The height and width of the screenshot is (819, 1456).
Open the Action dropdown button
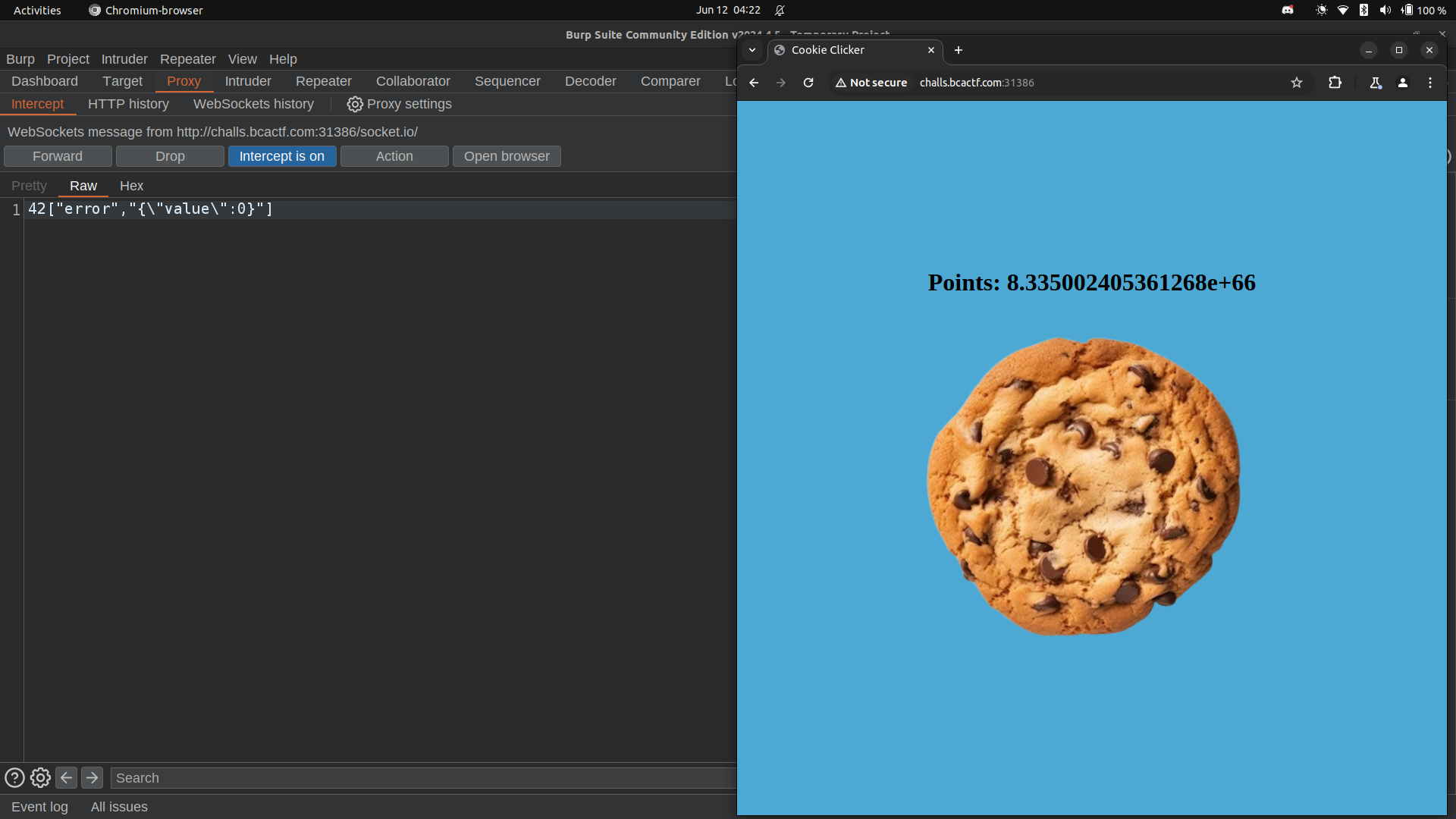pos(394,156)
